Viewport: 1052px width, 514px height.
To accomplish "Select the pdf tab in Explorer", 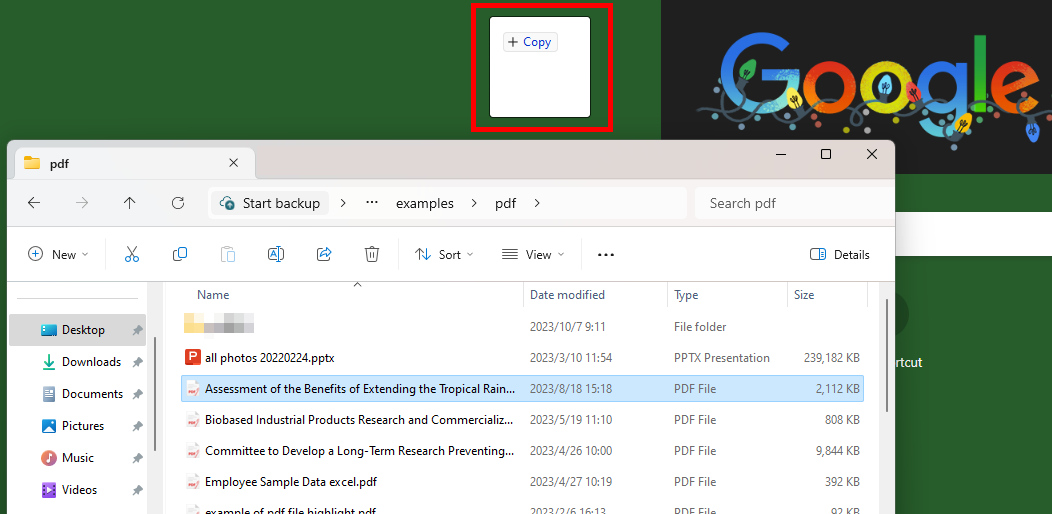I will point(134,163).
